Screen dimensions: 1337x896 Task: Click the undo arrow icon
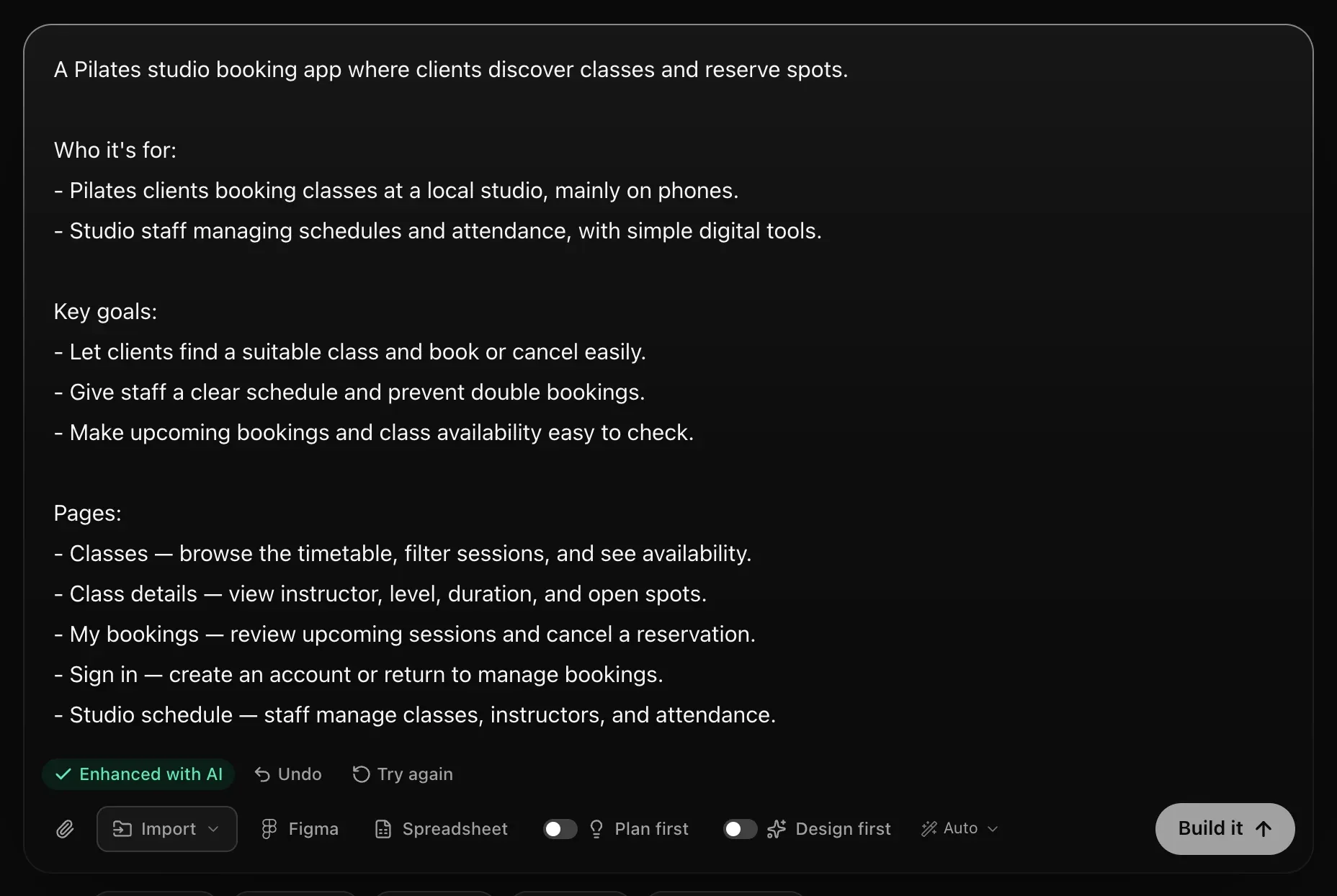(x=262, y=774)
